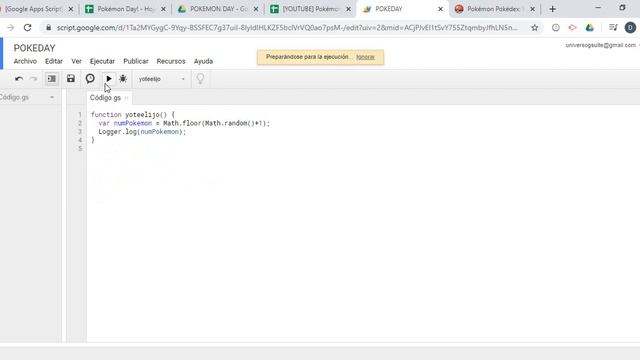Click the Logger.log line of code
The image size is (640, 360).
142,132
